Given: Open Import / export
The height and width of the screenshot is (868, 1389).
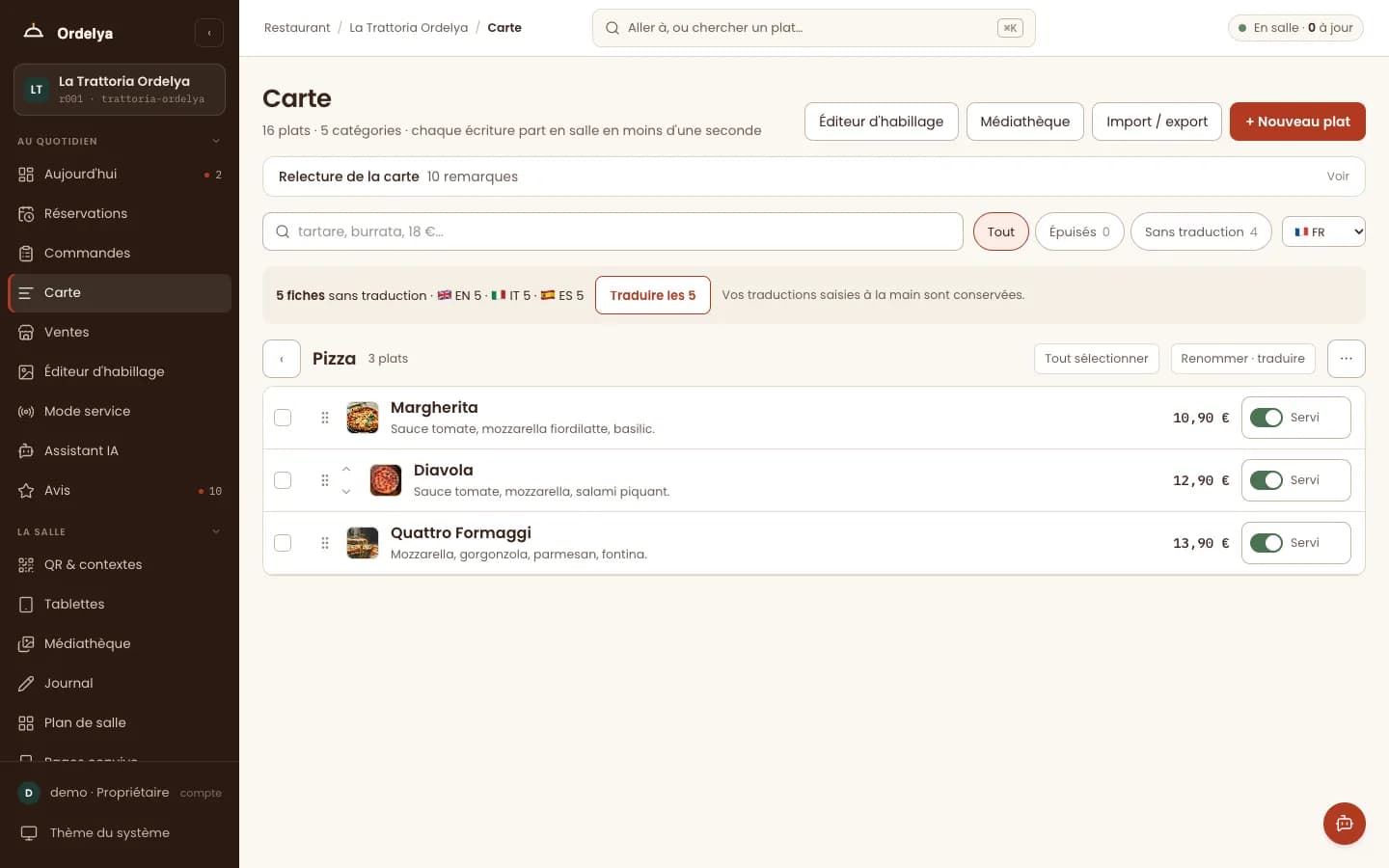Looking at the screenshot, I should coord(1157,122).
